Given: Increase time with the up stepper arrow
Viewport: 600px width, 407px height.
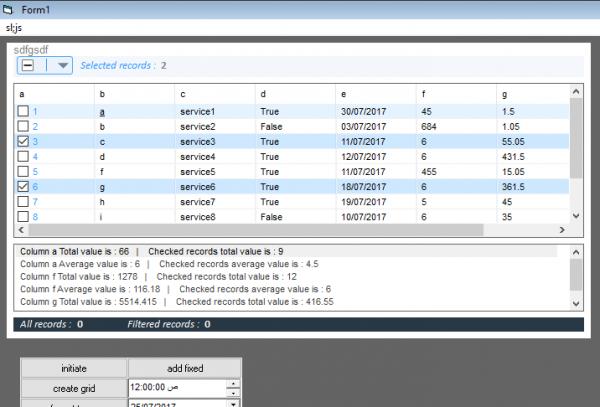Looking at the screenshot, I should pos(233,383).
